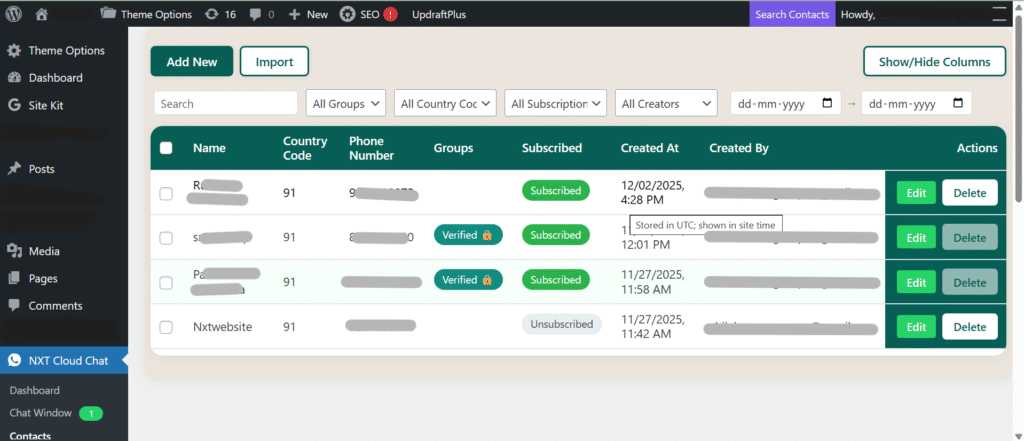Screen dimensions: 1024x441
Task: Click the Site Kit Google icon
Action: 14,105
